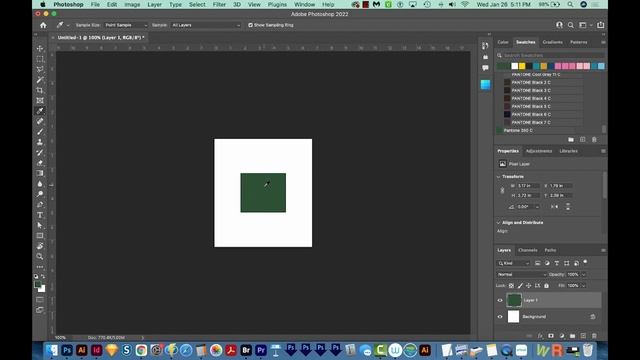Select the Gradient tool
The width and height of the screenshot is (640, 360).
pyautogui.click(x=40, y=173)
